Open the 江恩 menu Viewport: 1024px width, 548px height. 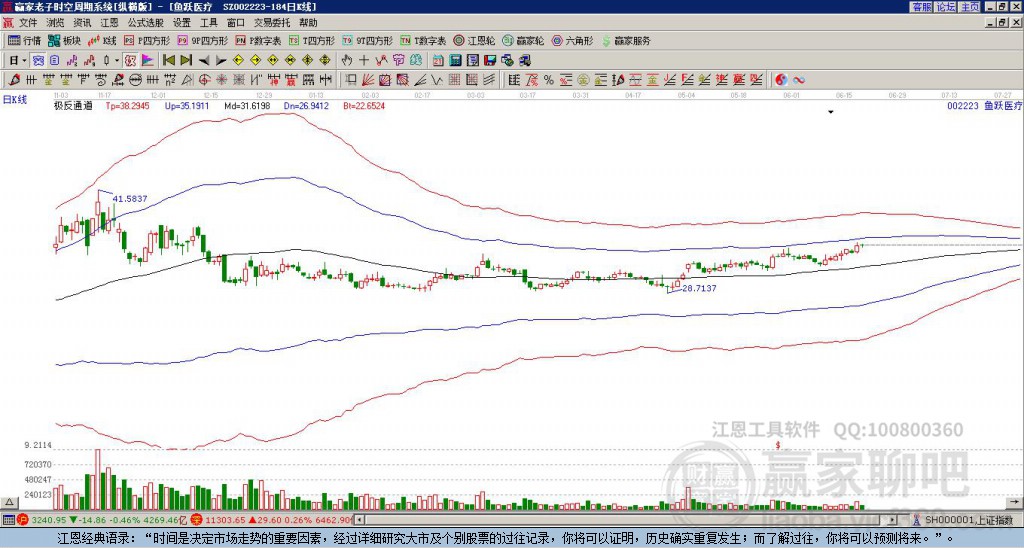tap(109, 23)
